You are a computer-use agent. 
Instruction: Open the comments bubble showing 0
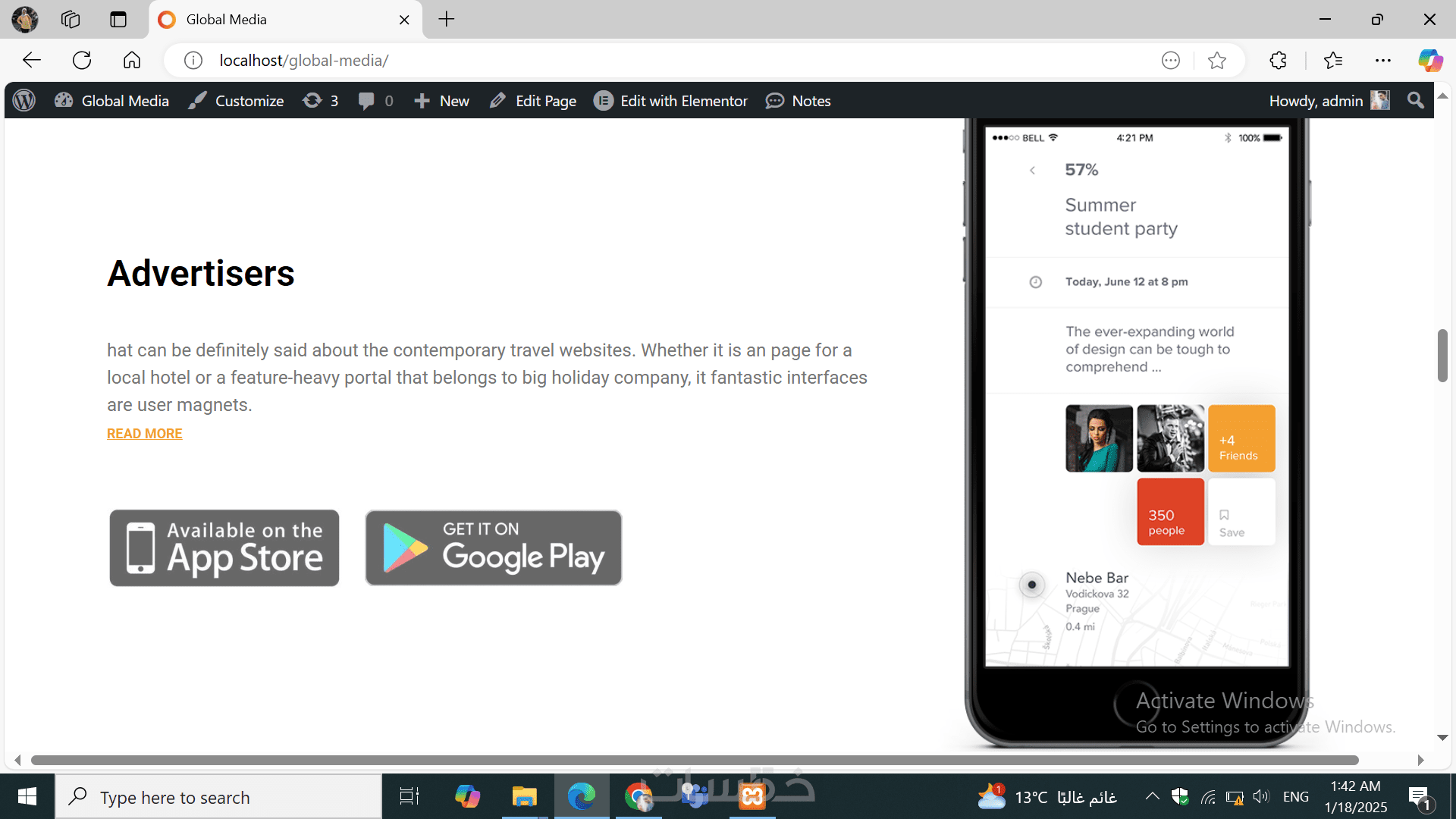(375, 101)
